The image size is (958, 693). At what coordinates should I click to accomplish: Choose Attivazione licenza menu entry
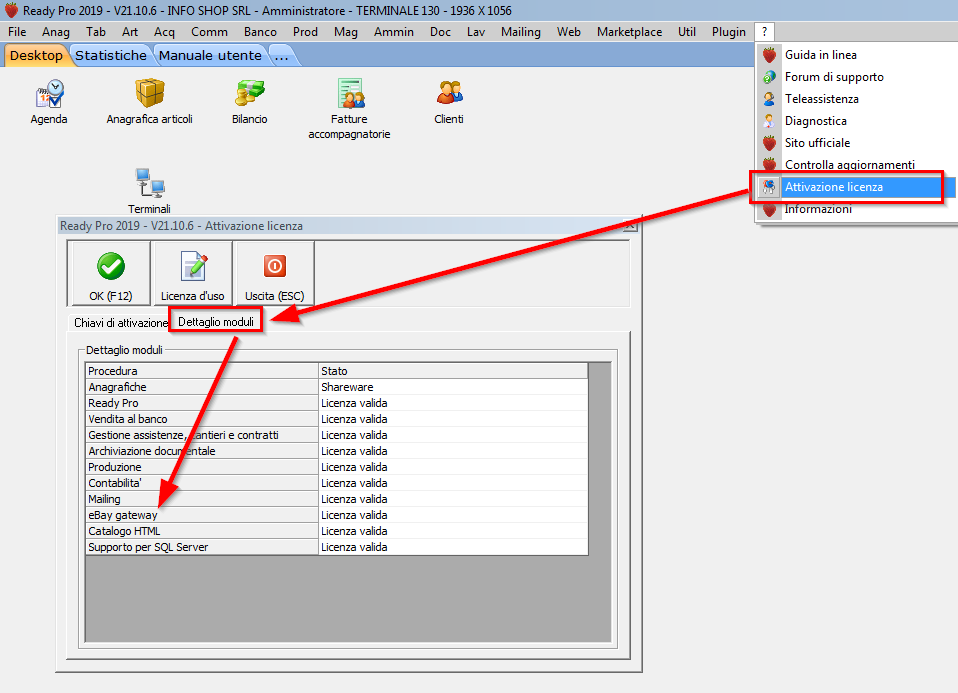[x=857, y=187]
